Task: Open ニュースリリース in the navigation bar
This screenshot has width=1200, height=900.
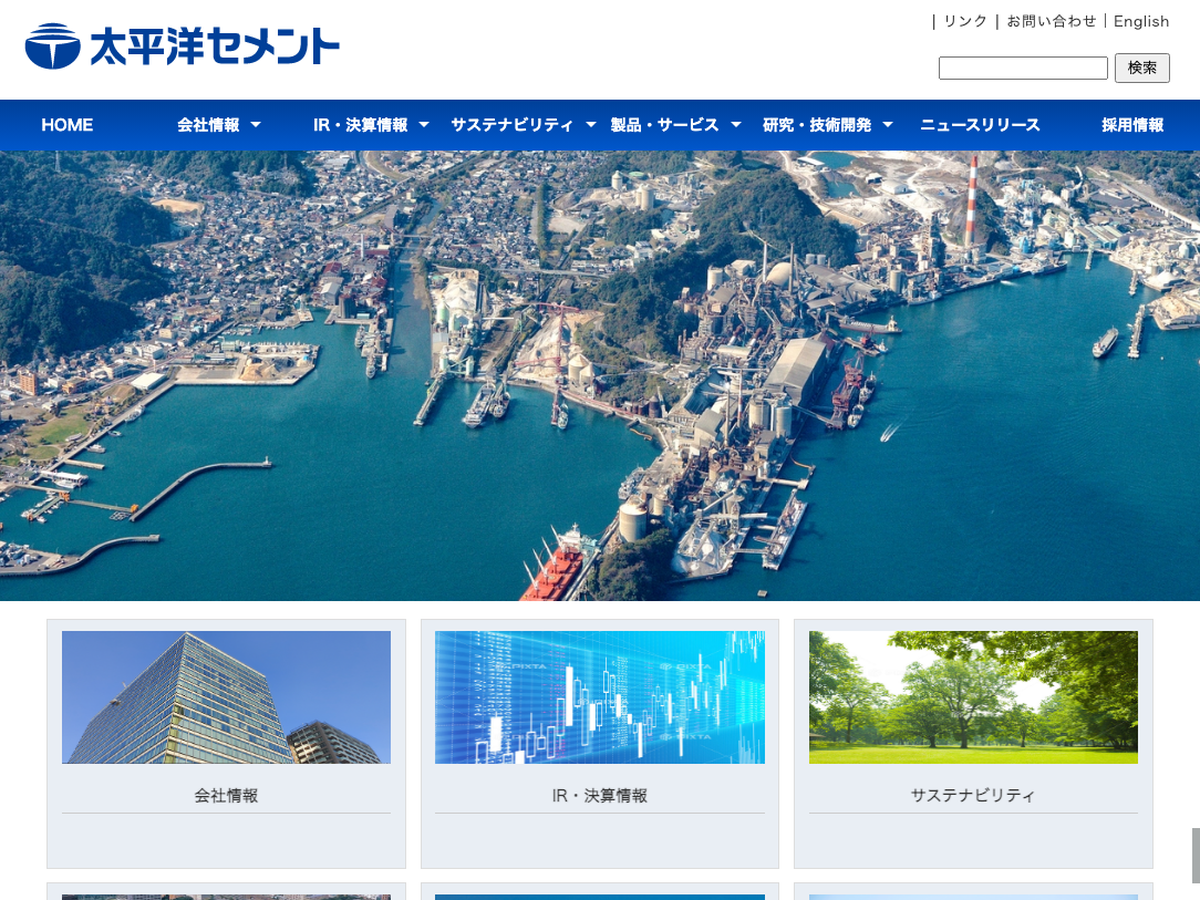Action: [980, 125]
